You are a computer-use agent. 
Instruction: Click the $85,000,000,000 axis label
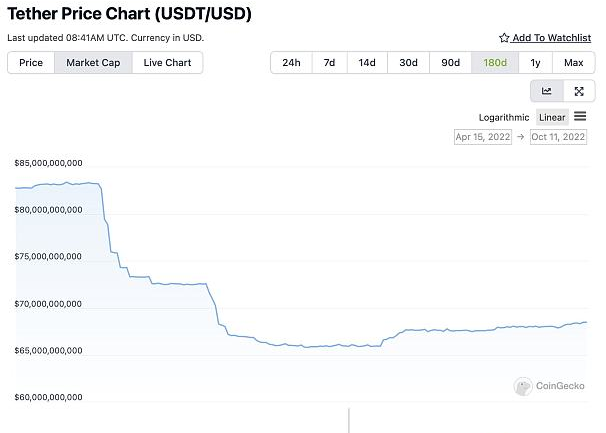click(x=48, y=163)
